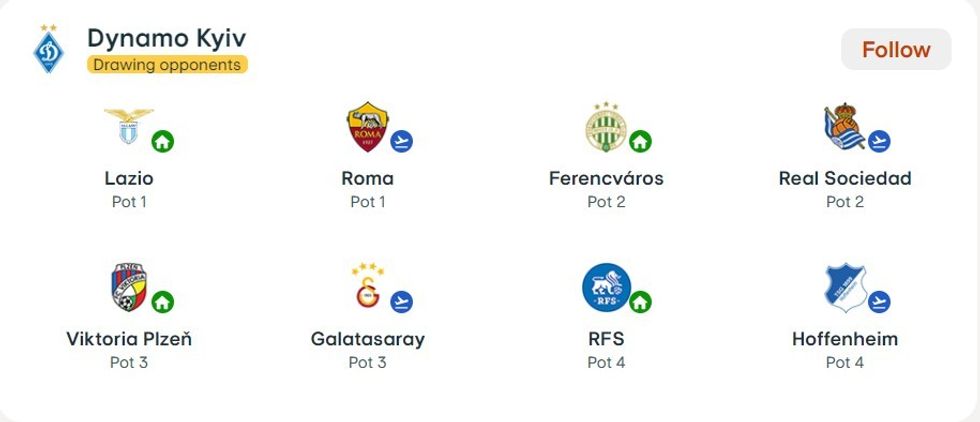
Task: Click the Pot 4 label under RFS
Action: pos(606,362)
